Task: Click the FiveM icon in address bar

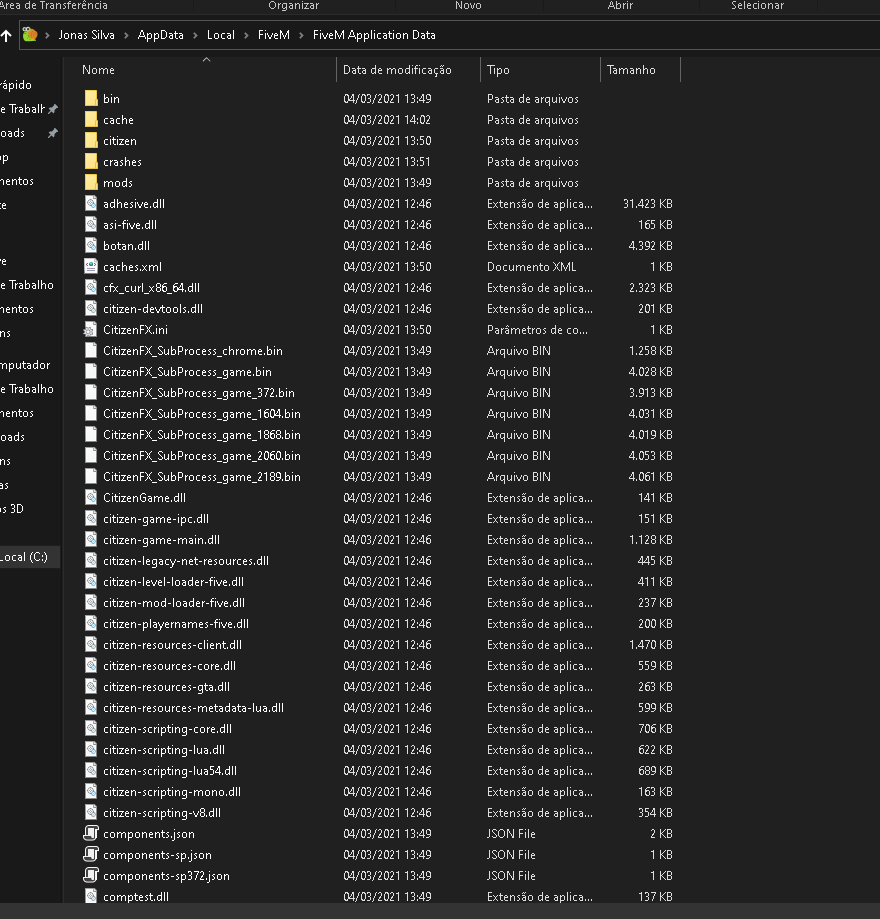Action: point(30,35)
